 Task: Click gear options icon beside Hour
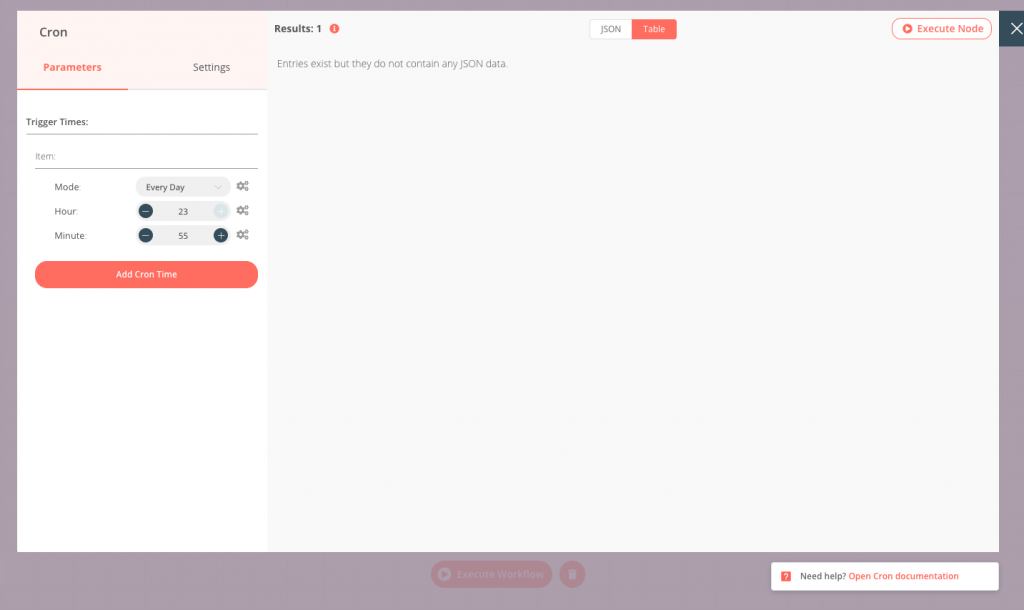[242, 211]
